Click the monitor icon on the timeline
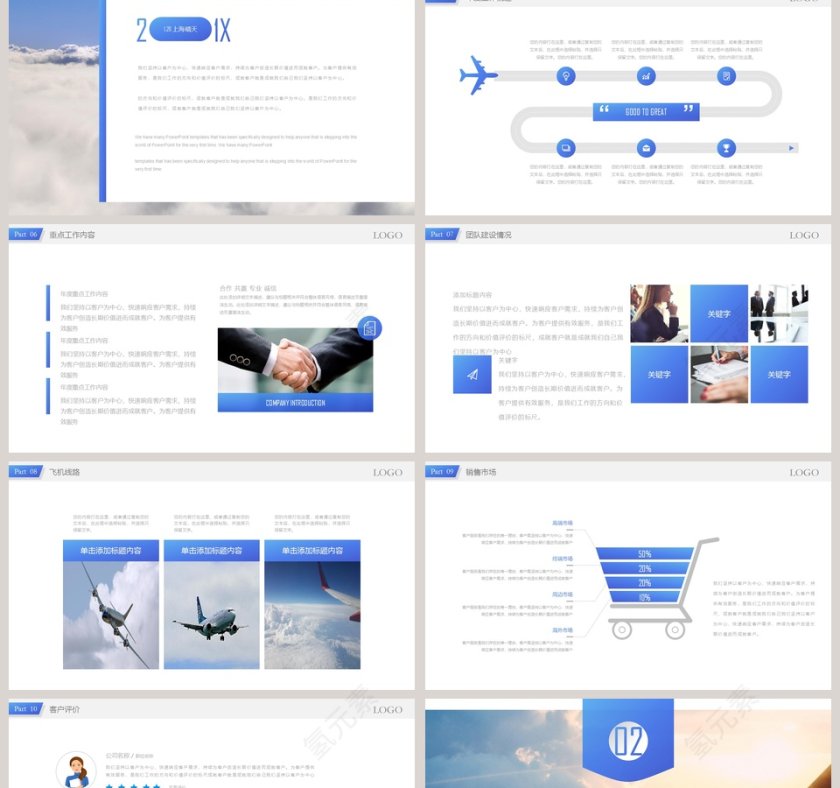Screen dimensions: 840x788 (566, 148)
